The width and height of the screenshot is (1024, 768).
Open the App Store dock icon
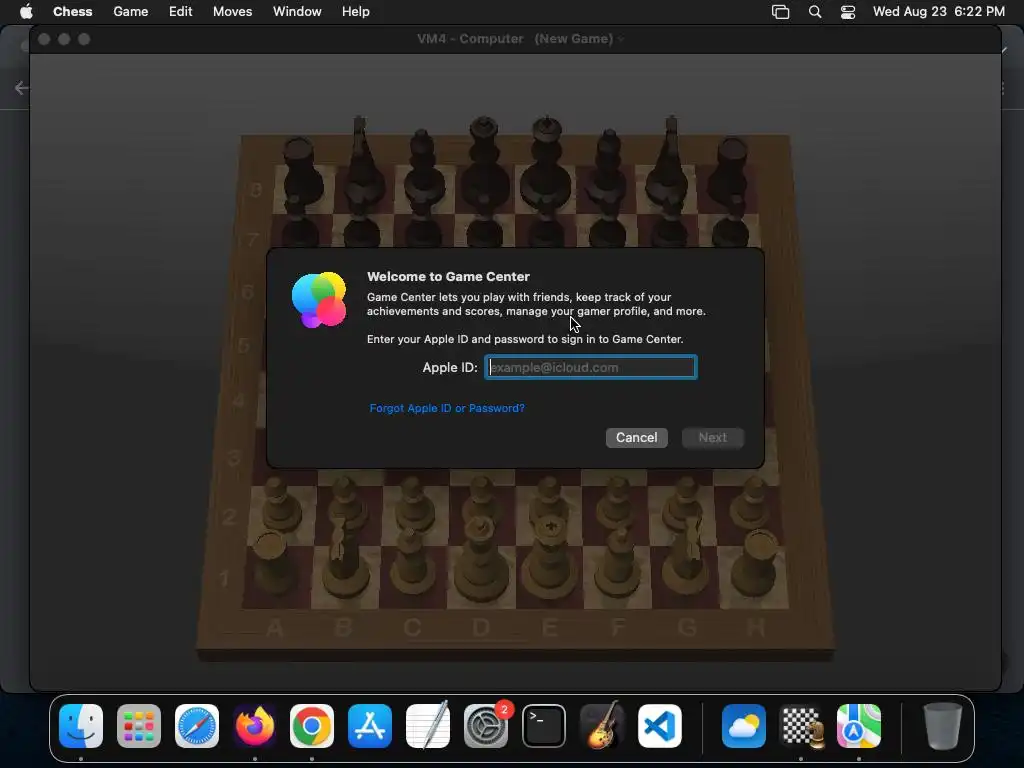[370, 726]
